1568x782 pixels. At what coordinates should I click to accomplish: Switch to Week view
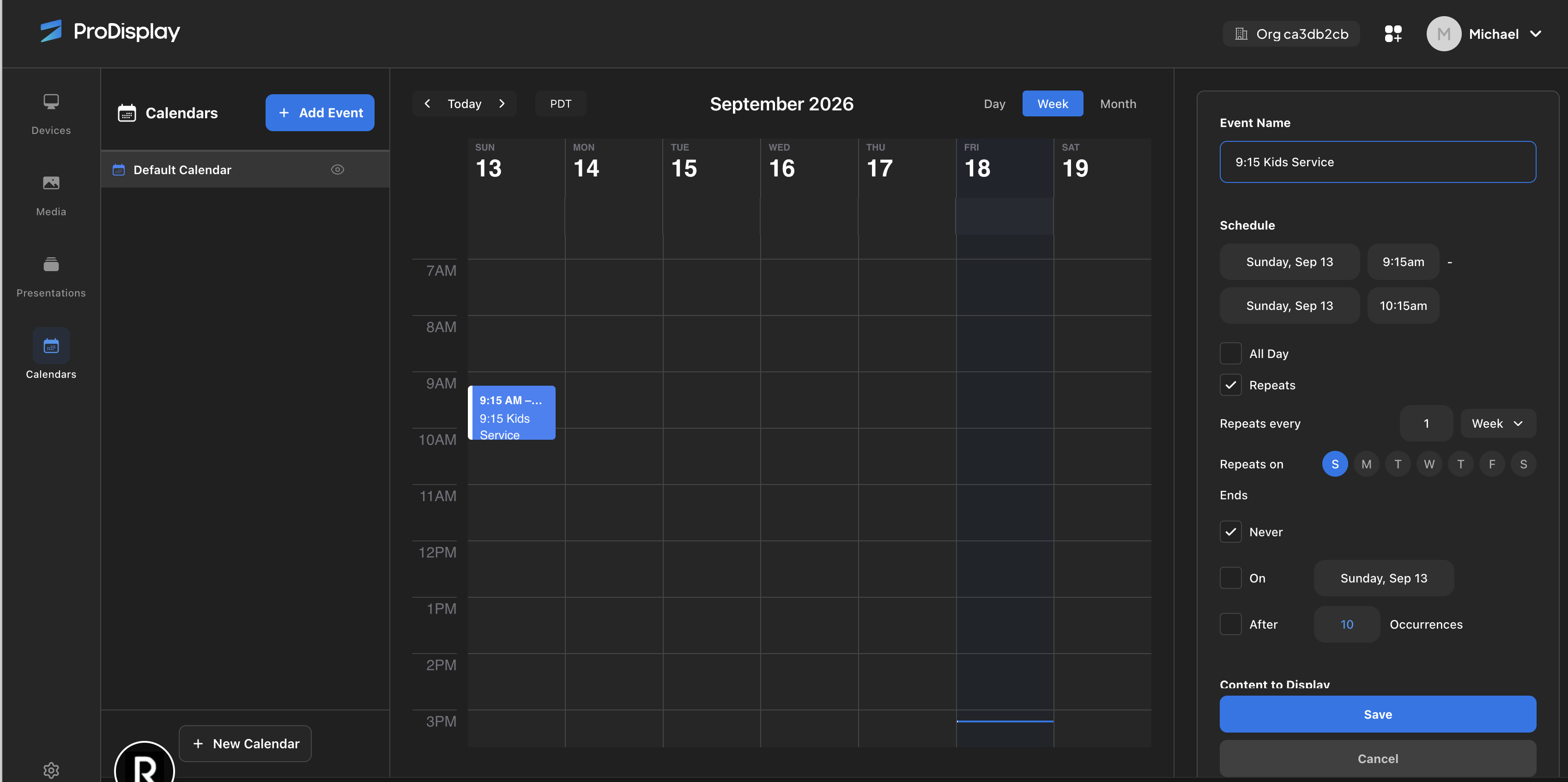[x=1053, y=103]
